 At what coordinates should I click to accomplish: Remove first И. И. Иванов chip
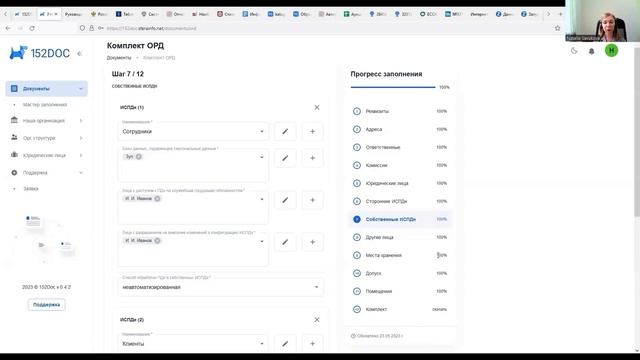click(157, 199)
